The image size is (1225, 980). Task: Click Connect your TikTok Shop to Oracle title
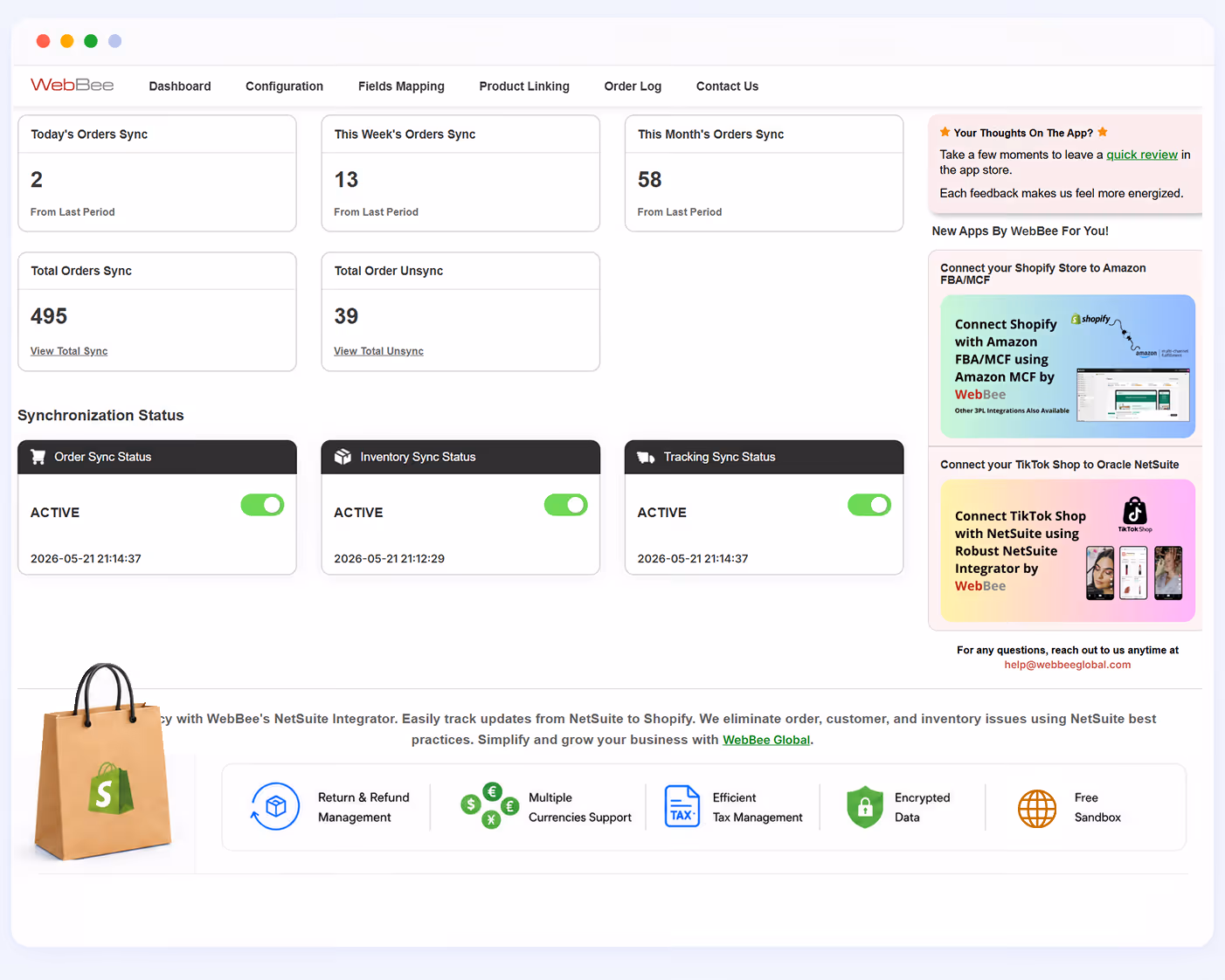1060,465
